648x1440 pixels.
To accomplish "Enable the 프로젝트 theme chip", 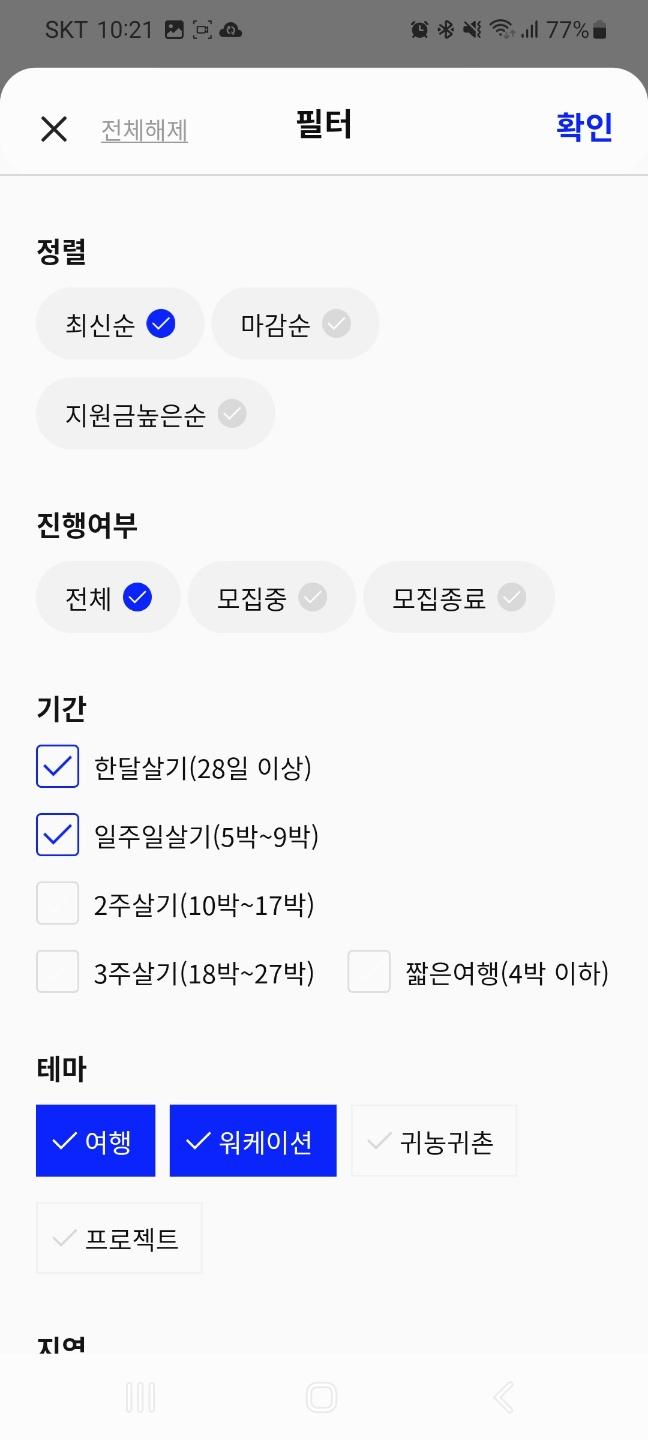I will pos(119,1238).
